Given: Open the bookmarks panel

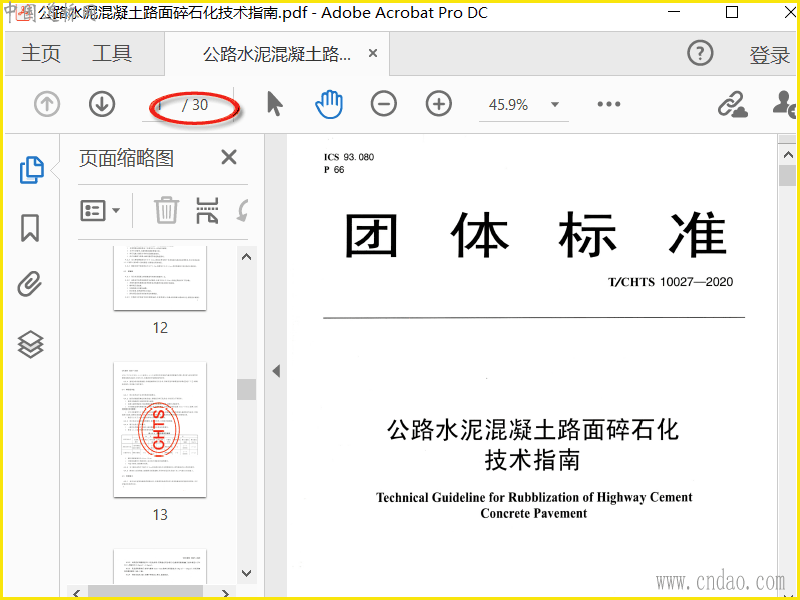Looking at the screenshot, I should [x=30, y=228].
